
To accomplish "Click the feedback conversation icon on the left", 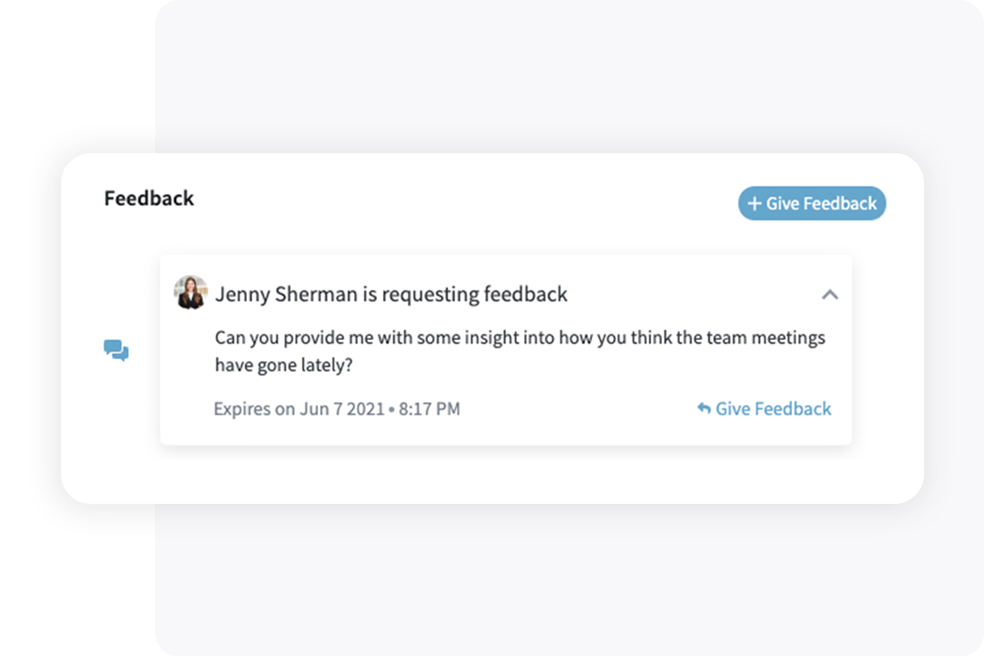I will [x=114, y=351].
